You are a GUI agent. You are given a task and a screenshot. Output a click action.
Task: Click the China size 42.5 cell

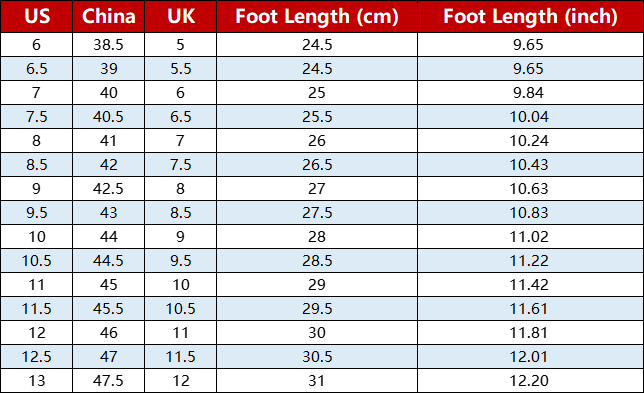108,189
